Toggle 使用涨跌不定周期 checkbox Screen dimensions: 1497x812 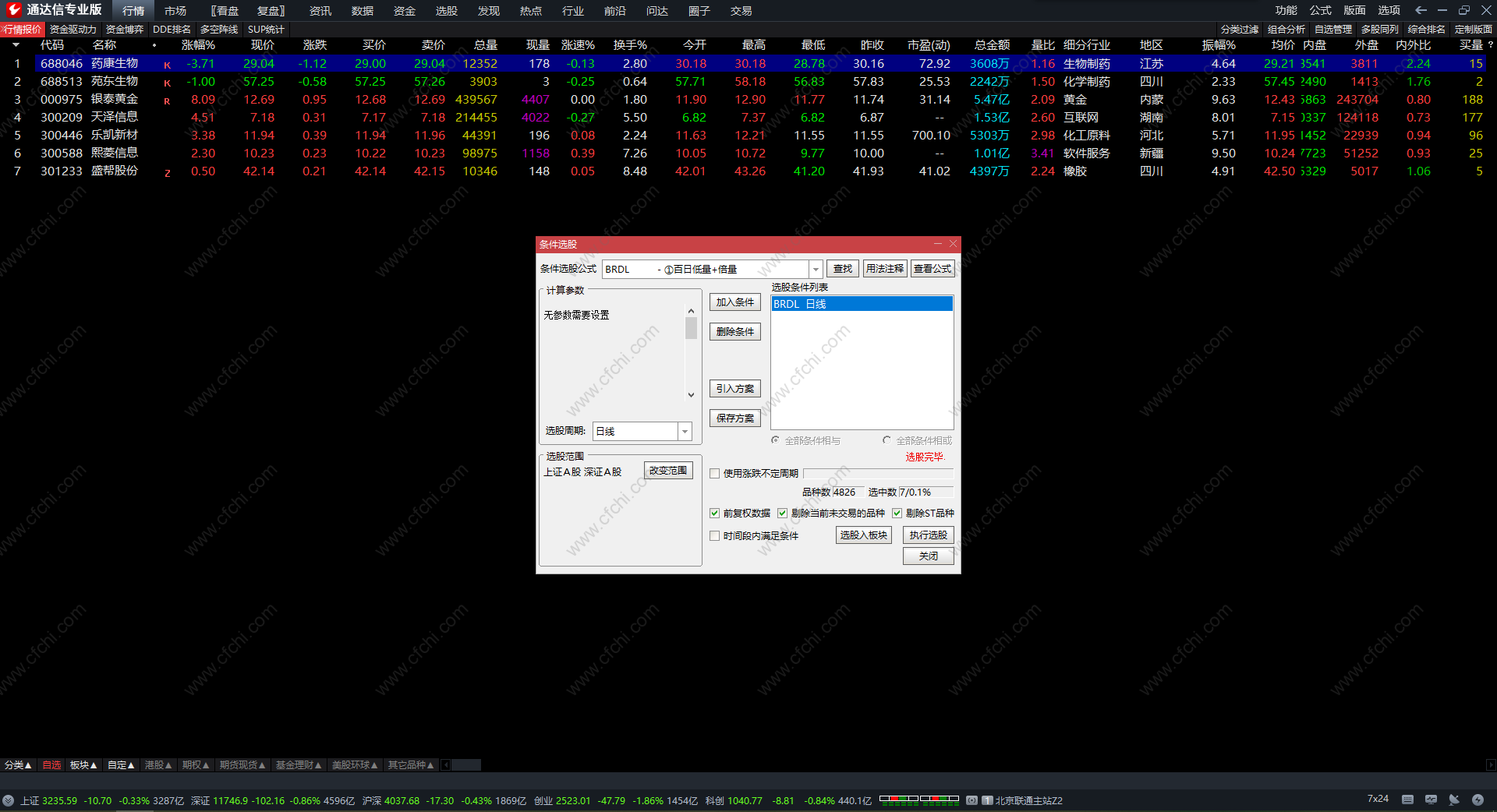[x=714, y=473]
